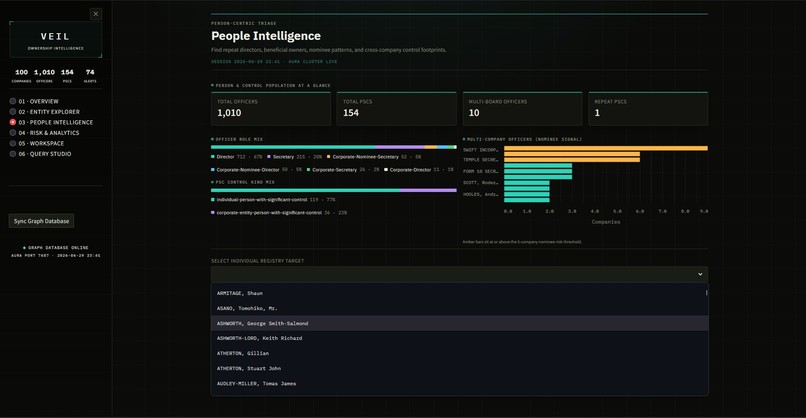Focus the Select Individual Registry Target field
The height and width of the screenshot is (418, 806).
click(459, 274)
